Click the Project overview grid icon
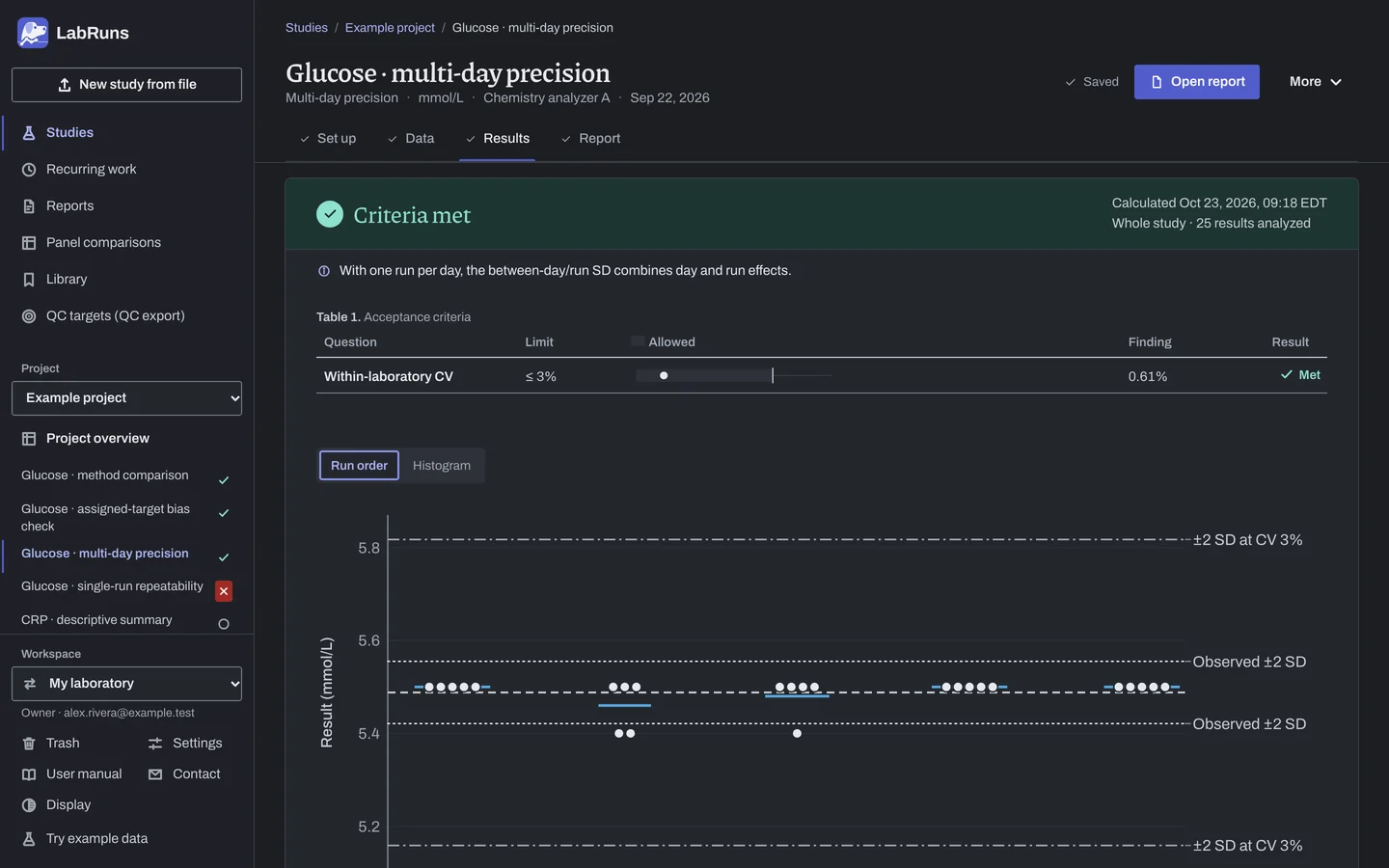The image size is (1389, 868). pyautogui.click(x=29, y=439)
